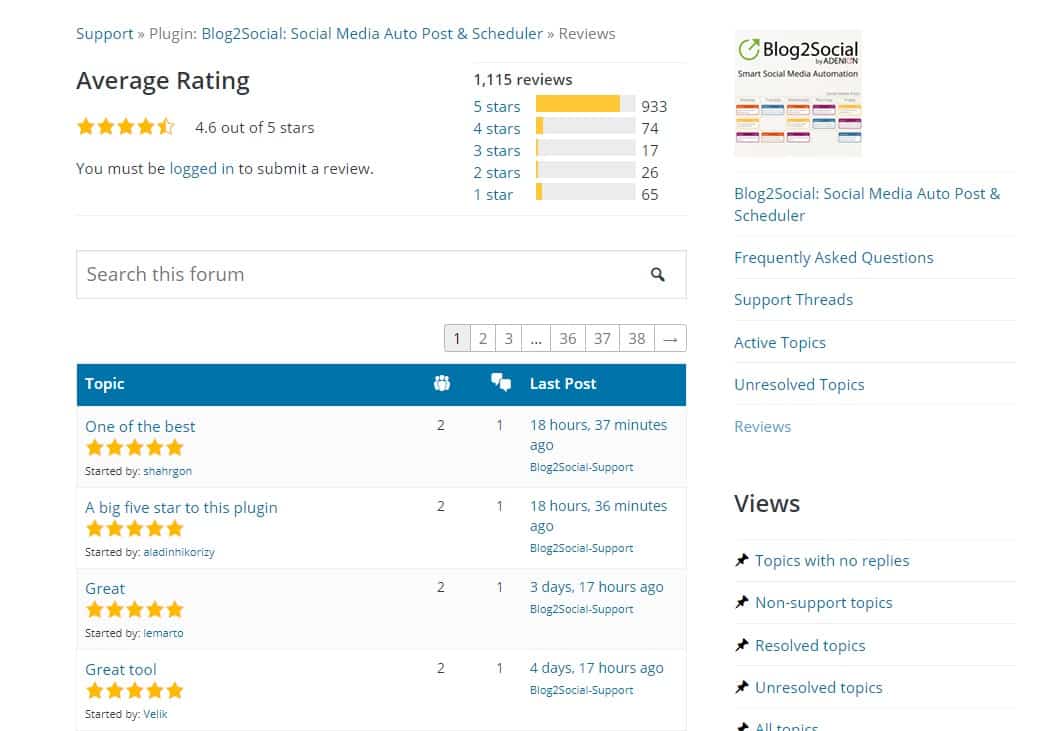View reviewer "shahrgon" profile
Screen dimensions: 1053x731
point(167,470)
